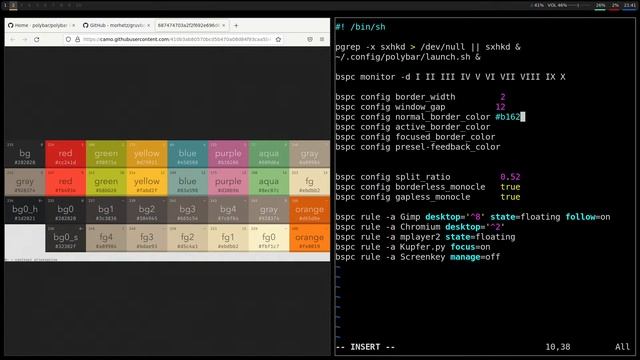Click the 'bspc rule -a Gimp' line

(x=473, y=217)
